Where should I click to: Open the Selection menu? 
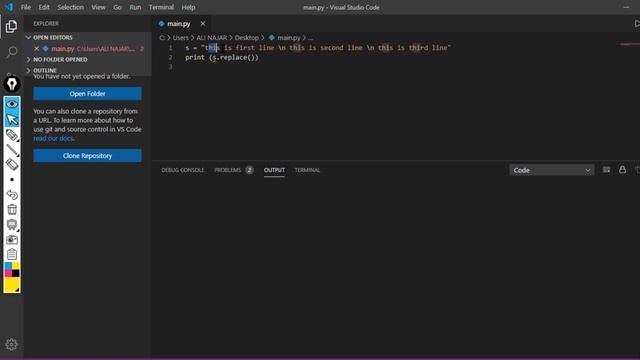click(71, 7)
